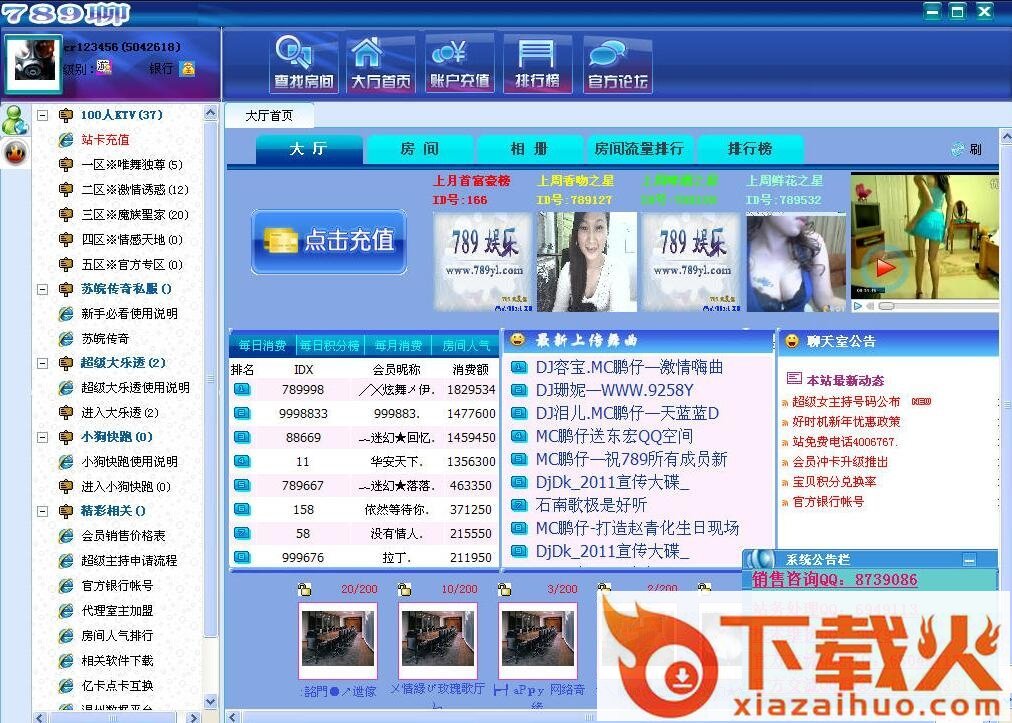This screenshot has width=1012, height=723.
Task: Select the 每月消费 ranking tab
Action: 398,345
